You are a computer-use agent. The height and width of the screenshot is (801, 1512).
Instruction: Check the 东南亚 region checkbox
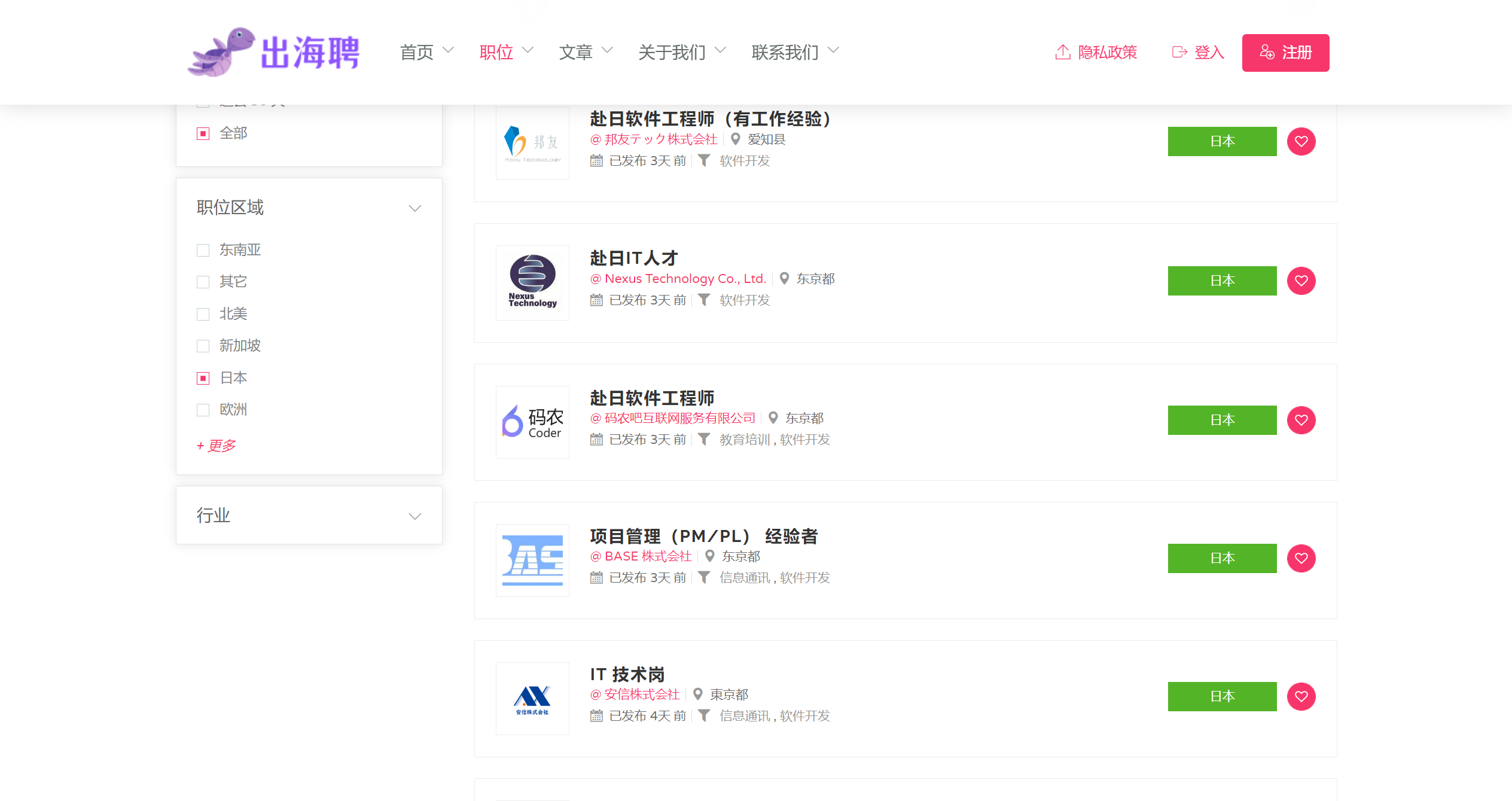pyautogui.click(x=203, y=250)
